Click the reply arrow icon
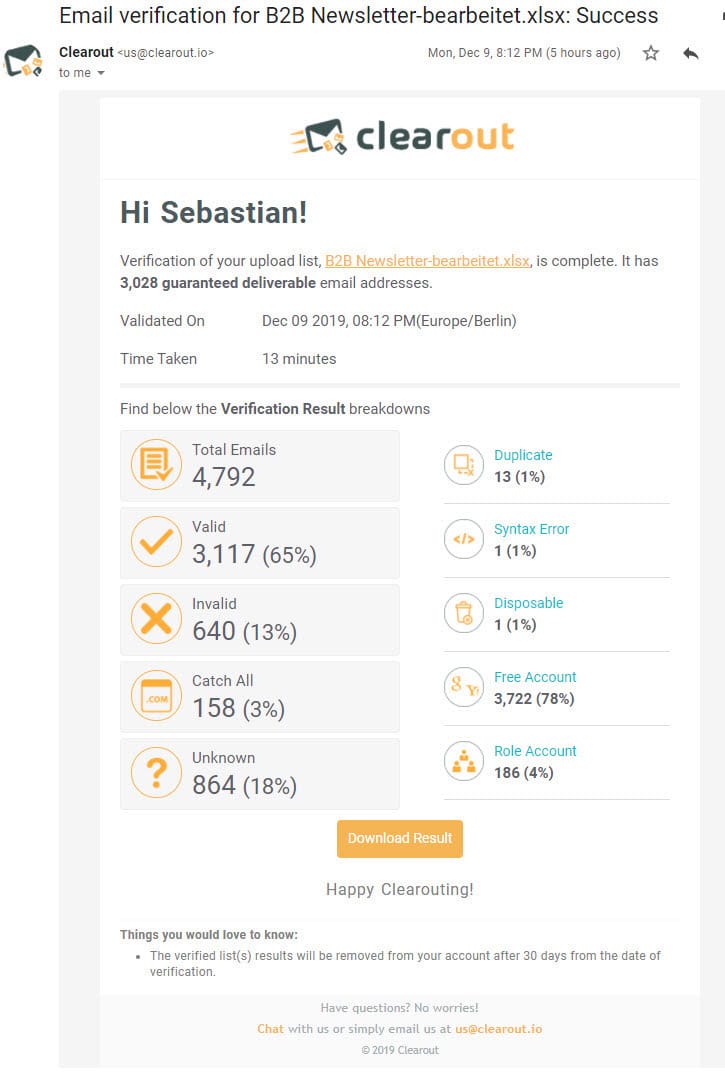Image resolution: width=725 pixels, height=1072 pixels. [x=691, y=53]
